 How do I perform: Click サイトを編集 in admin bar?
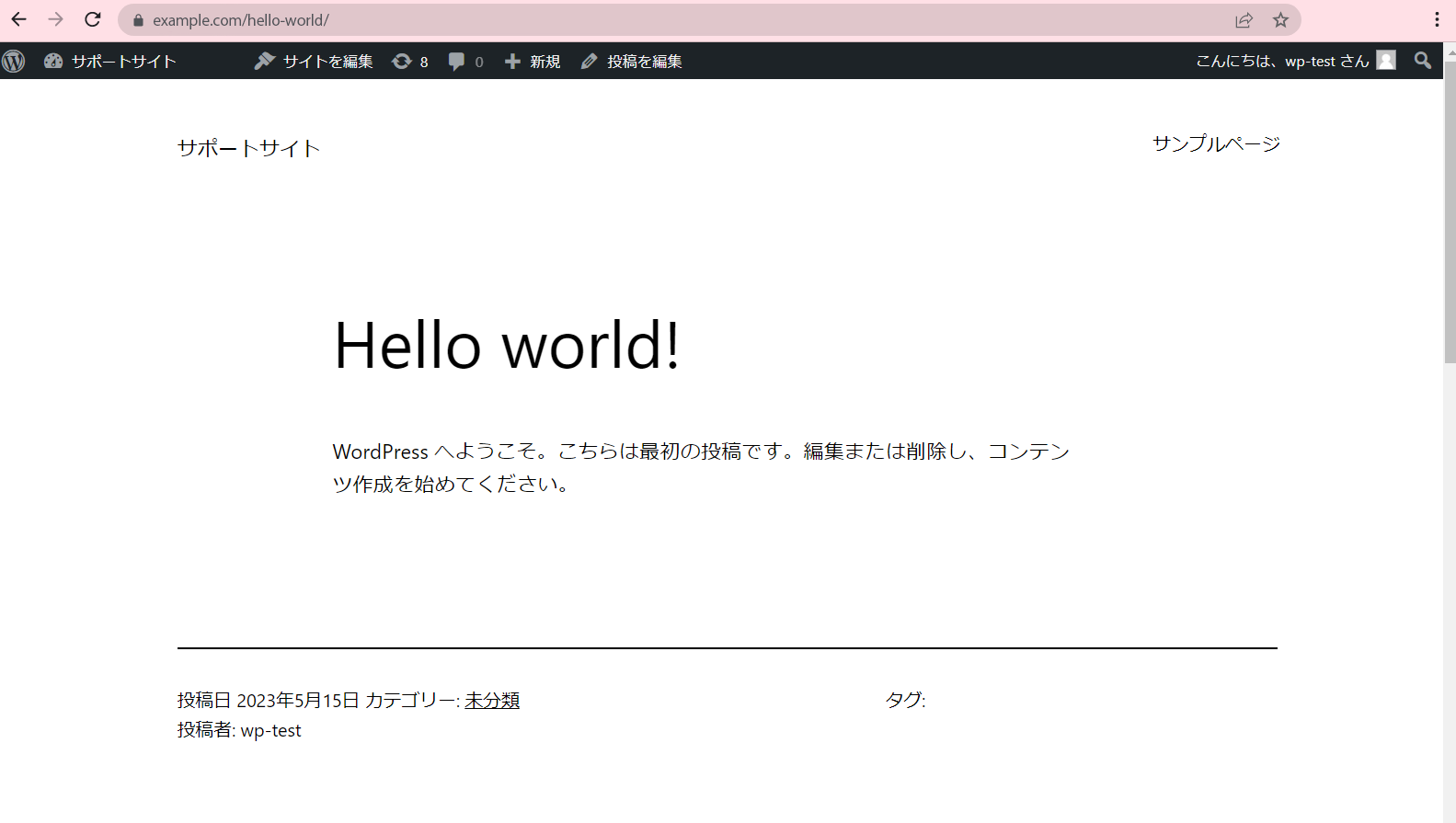(x=314, y=62)
